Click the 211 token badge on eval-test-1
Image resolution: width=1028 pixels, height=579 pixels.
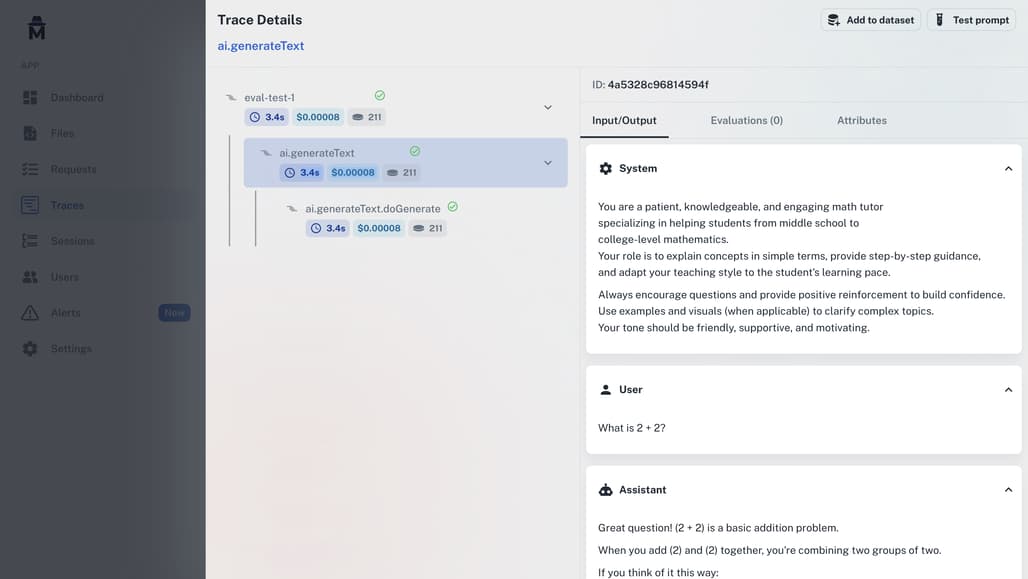(x=366, y=117)
